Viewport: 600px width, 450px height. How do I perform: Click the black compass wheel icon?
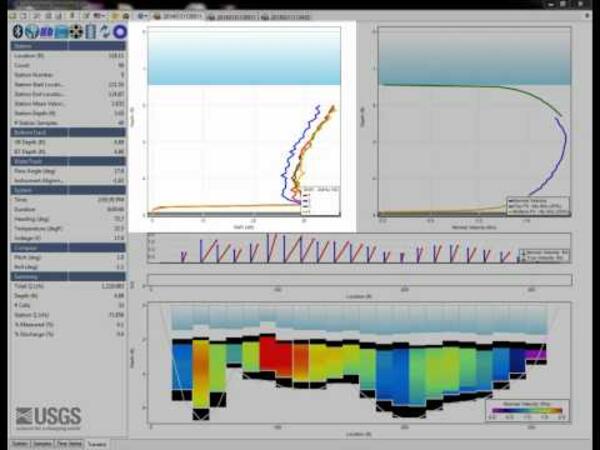pyautogui.click(x=76, y=32)
